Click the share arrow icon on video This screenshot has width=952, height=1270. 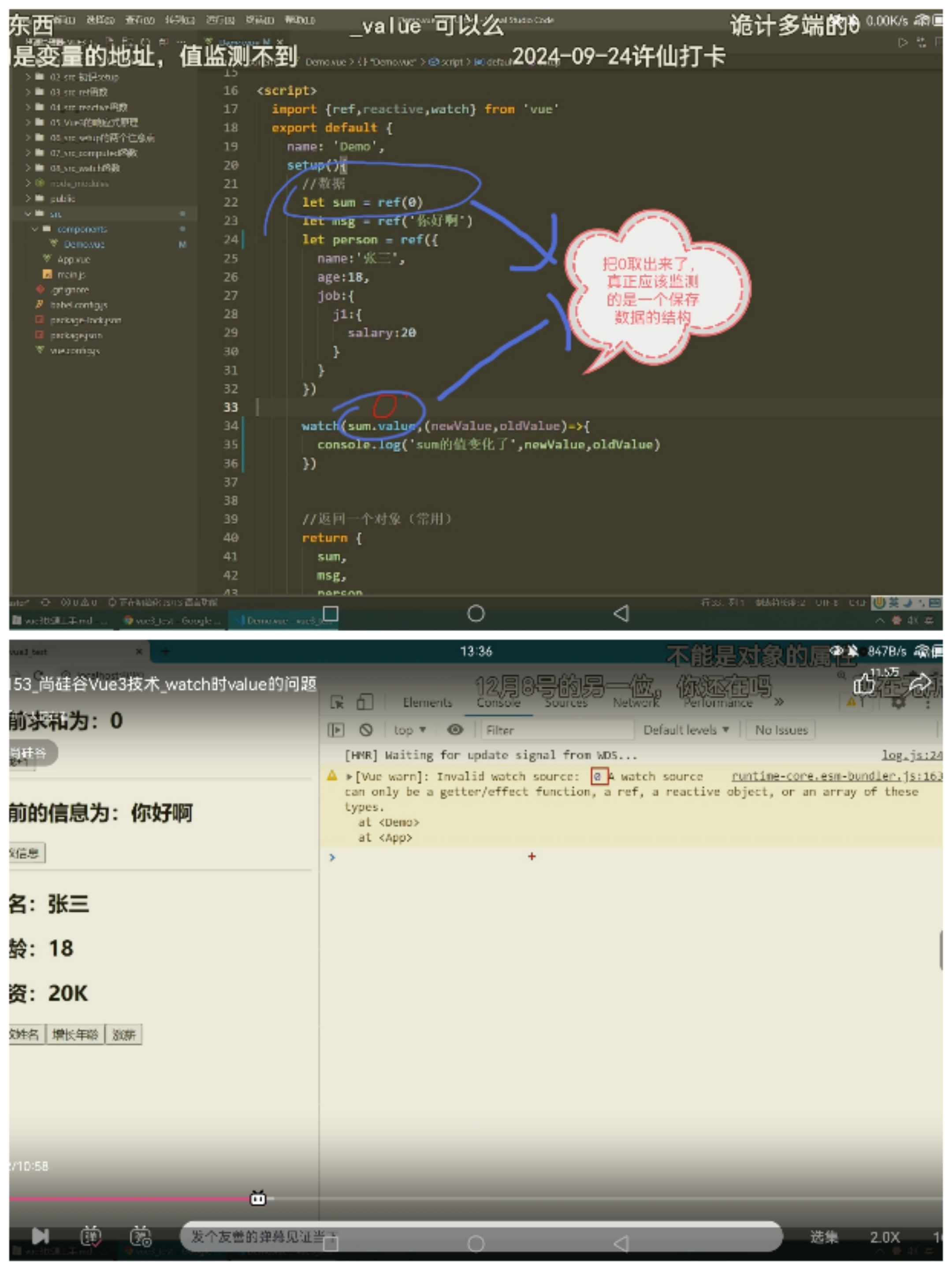(920, 683)
